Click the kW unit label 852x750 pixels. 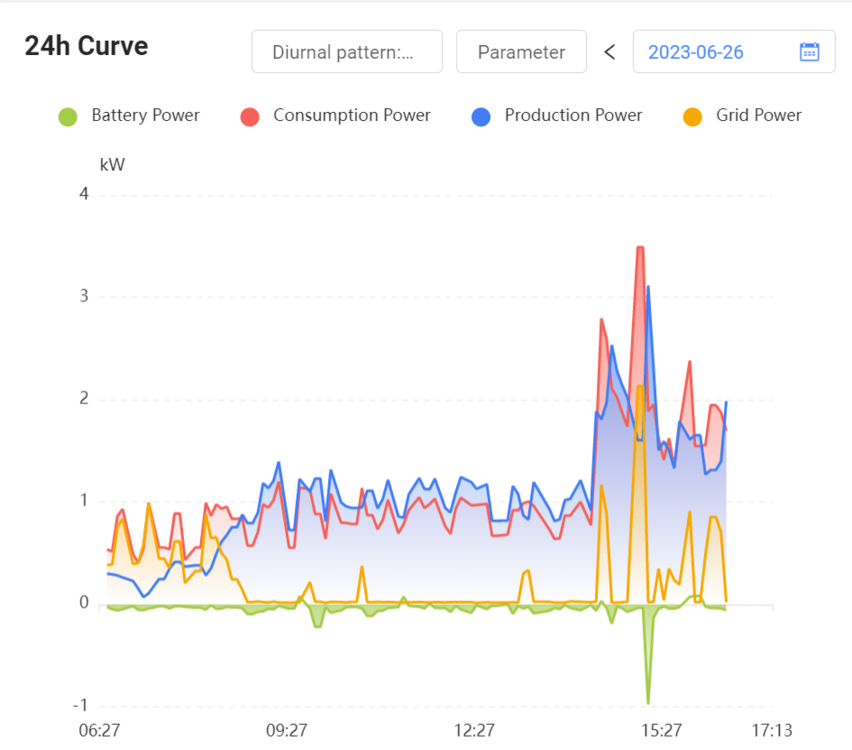[112, 165]
